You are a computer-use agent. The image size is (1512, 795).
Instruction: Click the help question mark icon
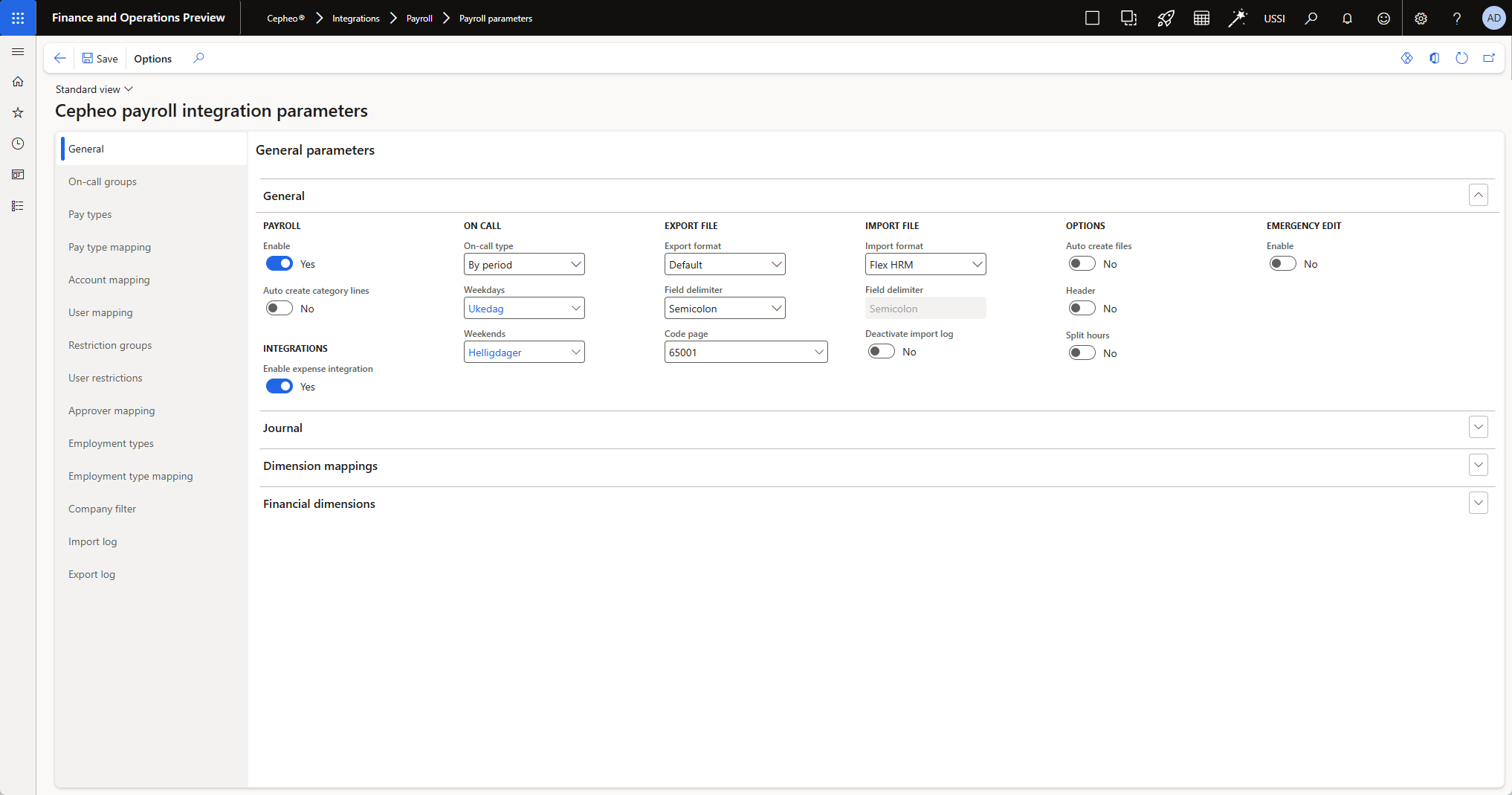pos(1457,18)
